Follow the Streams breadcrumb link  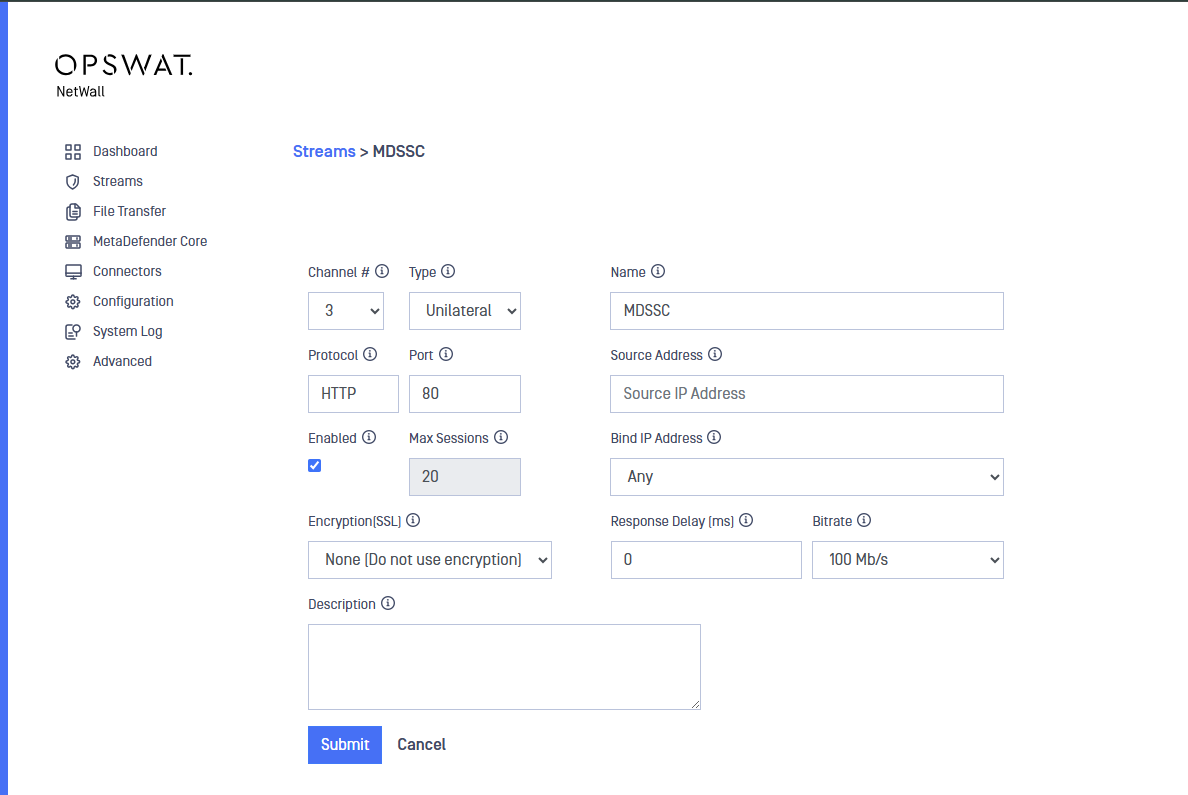click(324, 152)
